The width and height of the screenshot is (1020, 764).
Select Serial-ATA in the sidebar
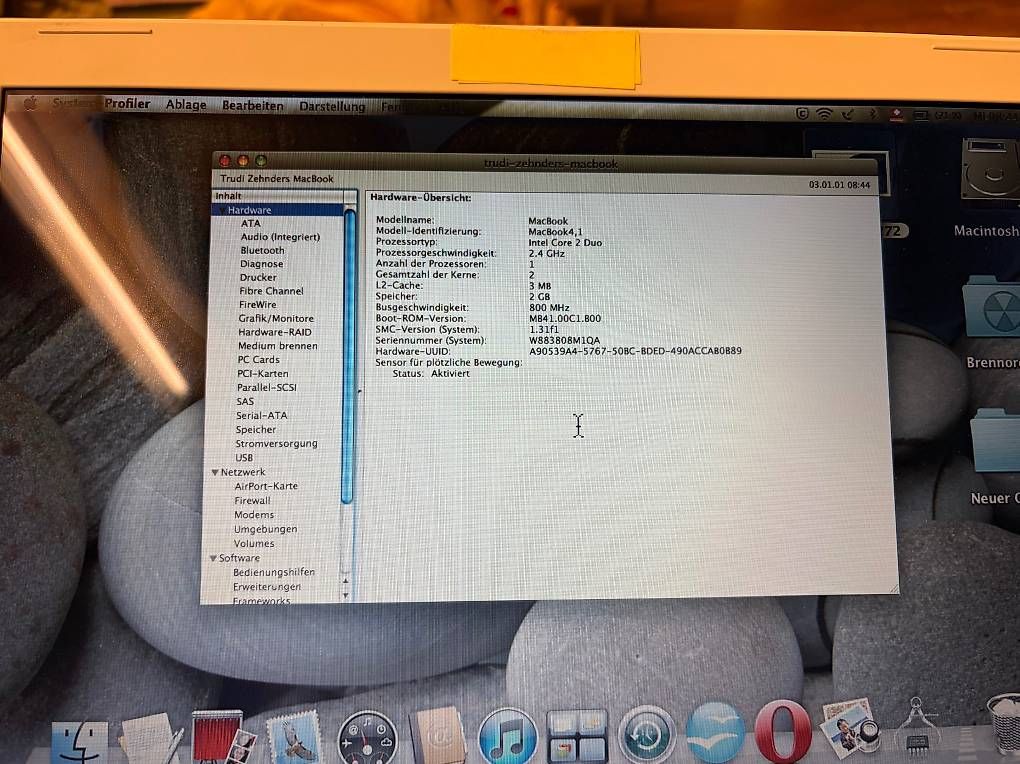pos(262,416)
